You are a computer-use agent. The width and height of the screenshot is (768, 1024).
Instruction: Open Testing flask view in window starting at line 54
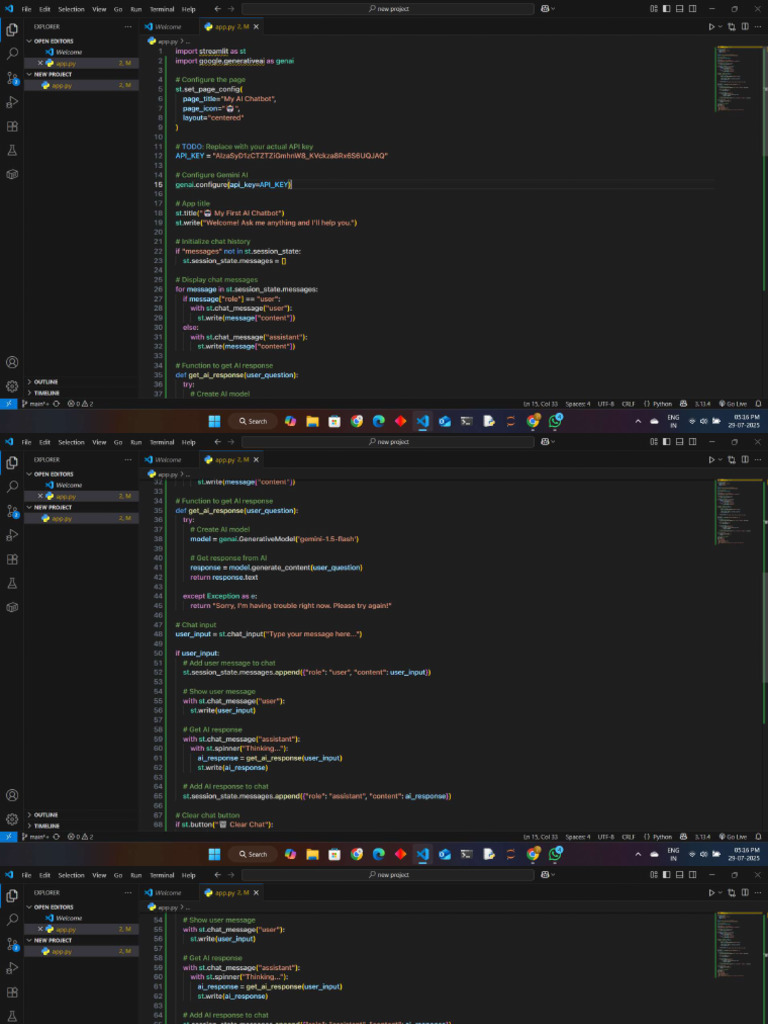pyautogui.click(x=12, y=1016)
